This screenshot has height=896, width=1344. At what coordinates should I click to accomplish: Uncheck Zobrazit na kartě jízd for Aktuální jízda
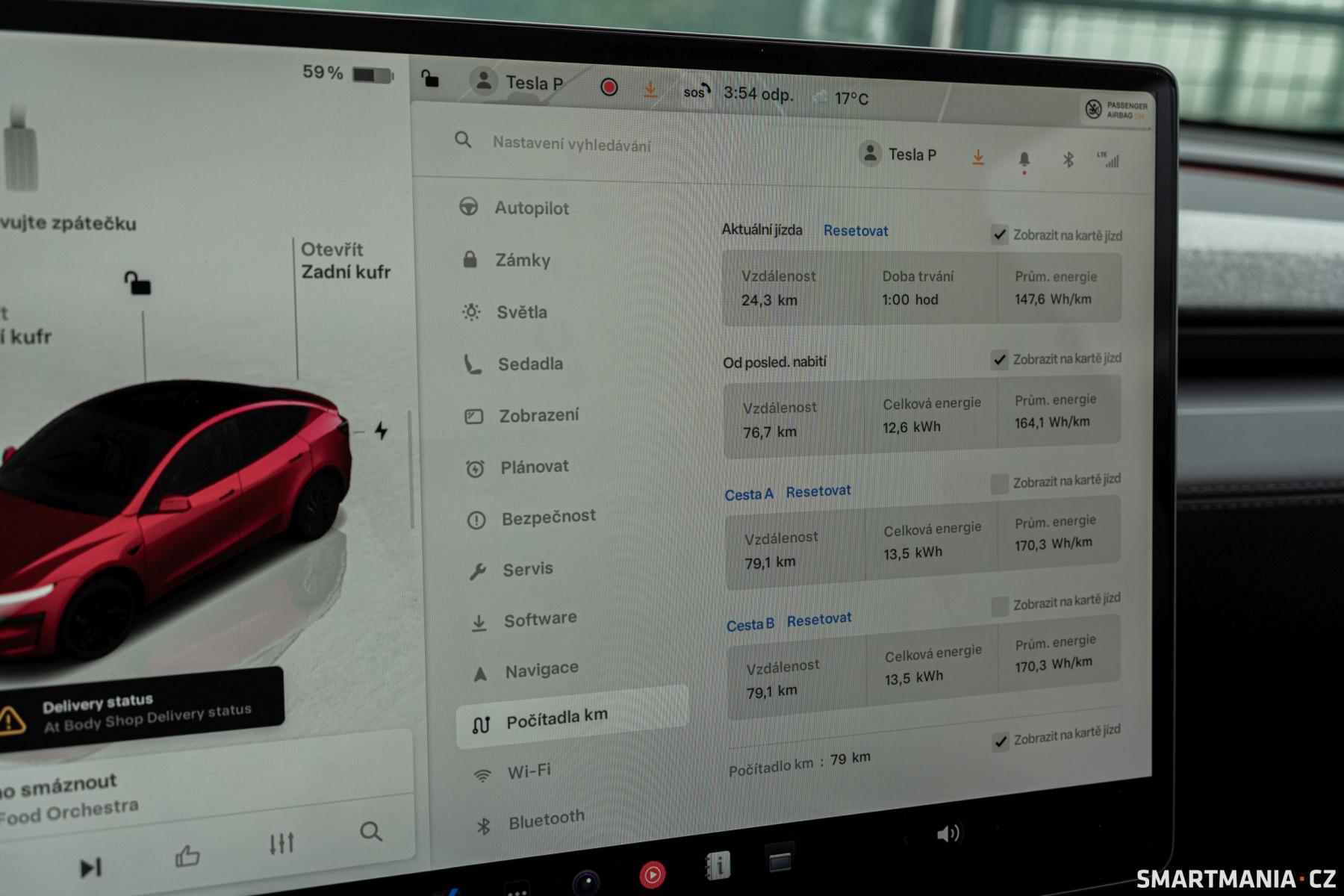(1000, 235)
